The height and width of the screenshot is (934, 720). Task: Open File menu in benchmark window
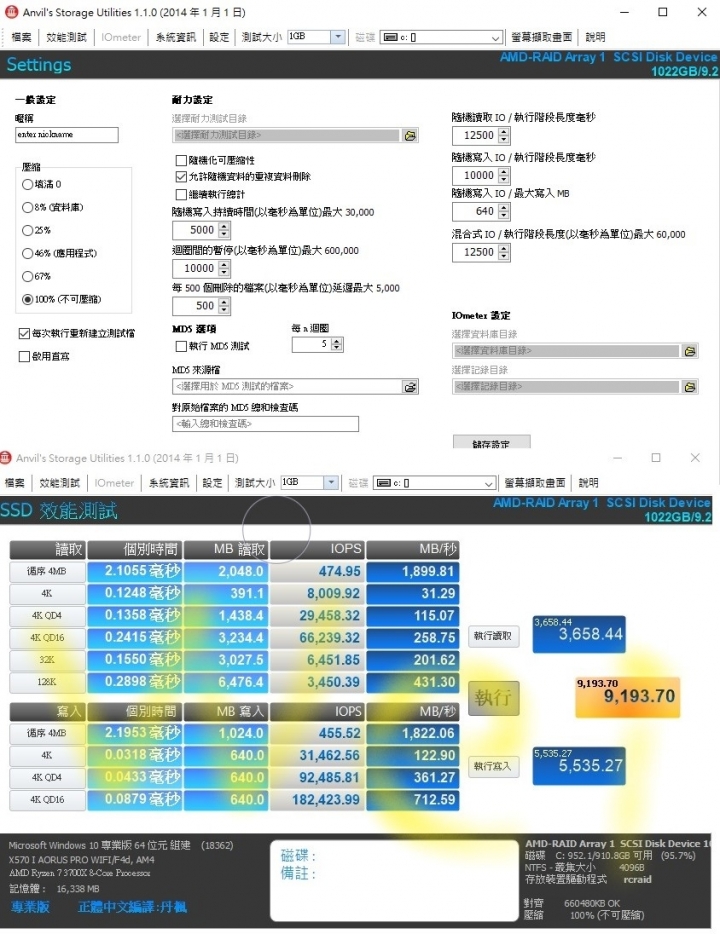pos(14,483)
